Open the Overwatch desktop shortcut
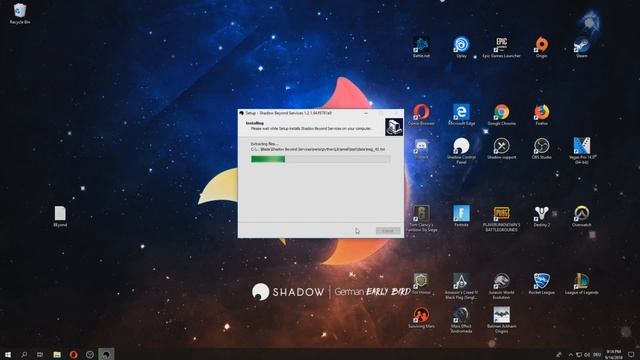Viewport: 640px width, 360px height. tap(582, 216)
